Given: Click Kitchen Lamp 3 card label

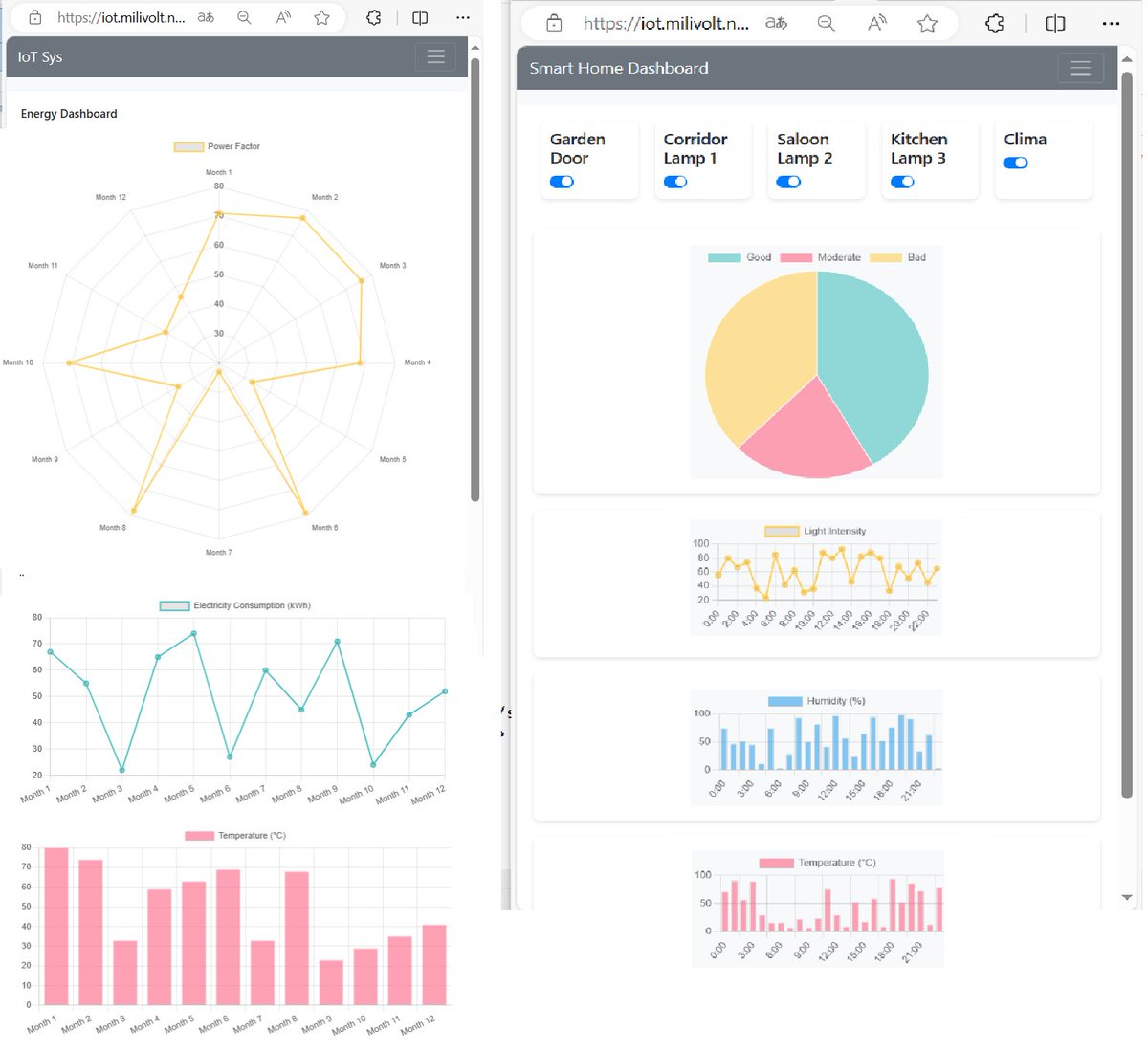Looking at the screenshot, I should pyautogui.click(x=918, y=148).
